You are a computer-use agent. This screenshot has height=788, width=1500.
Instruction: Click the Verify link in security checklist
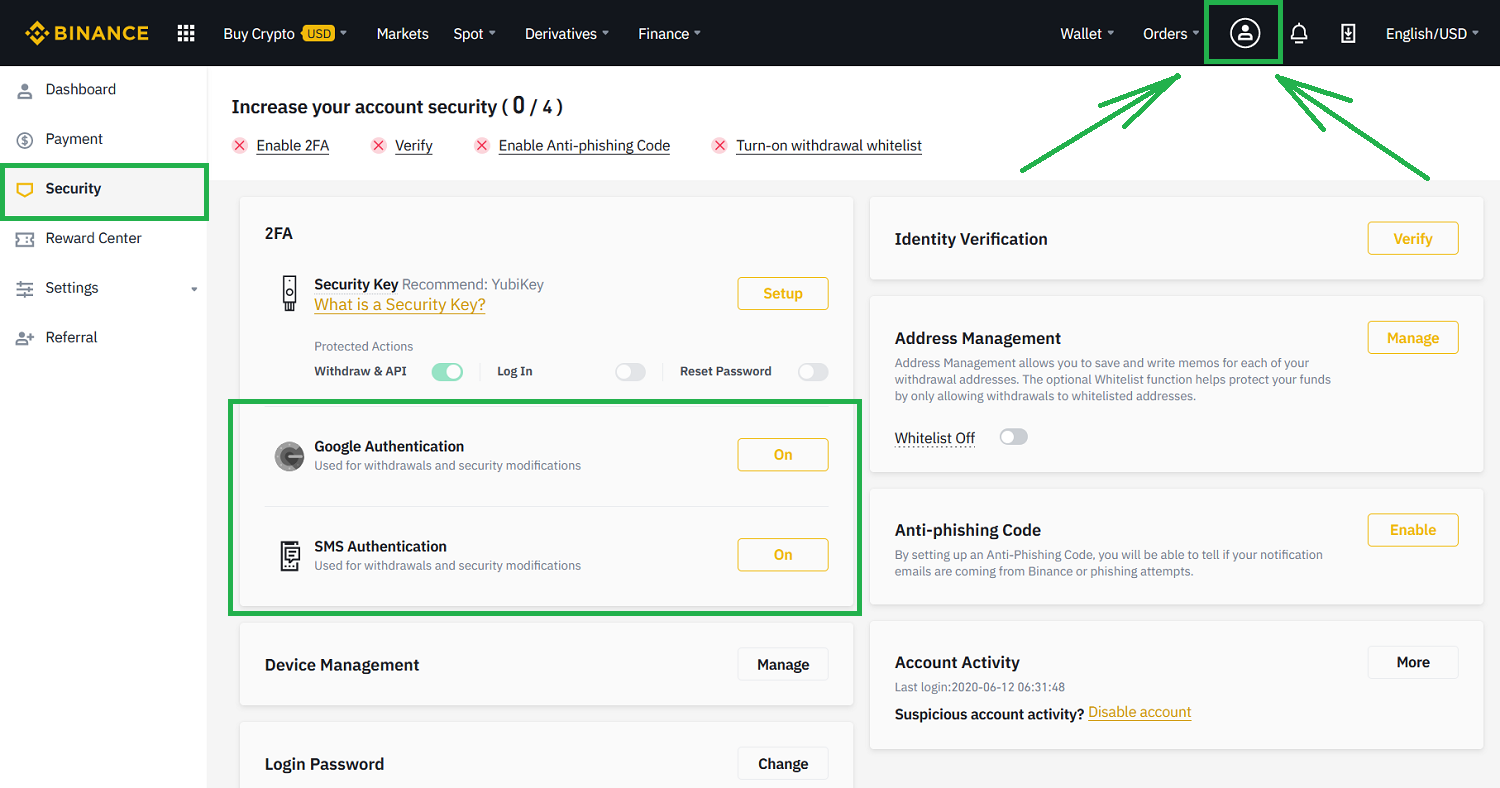click(x=414, y=146)
